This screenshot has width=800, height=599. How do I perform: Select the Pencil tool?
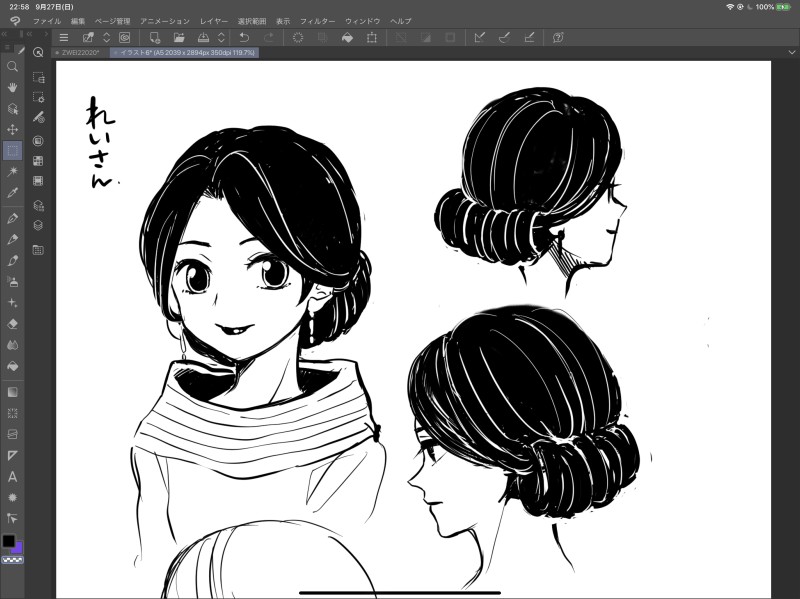(x=12, y=239)
